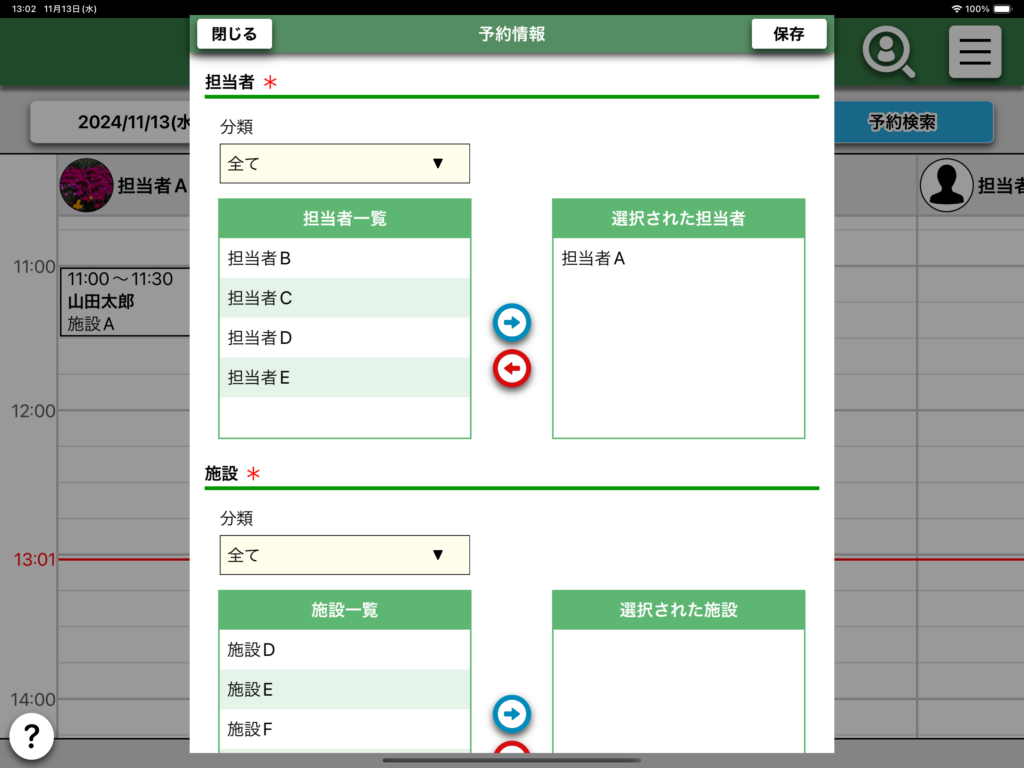Tap 担当者A flower profile picture

[86, 185]
